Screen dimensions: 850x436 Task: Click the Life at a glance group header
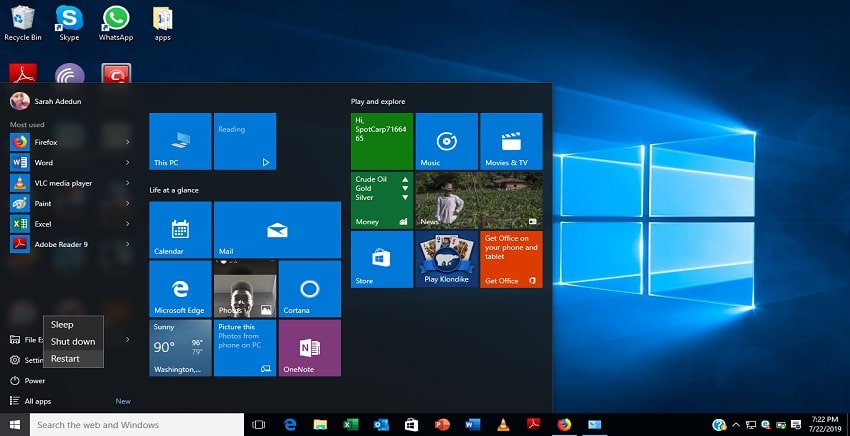coord(174,190)
